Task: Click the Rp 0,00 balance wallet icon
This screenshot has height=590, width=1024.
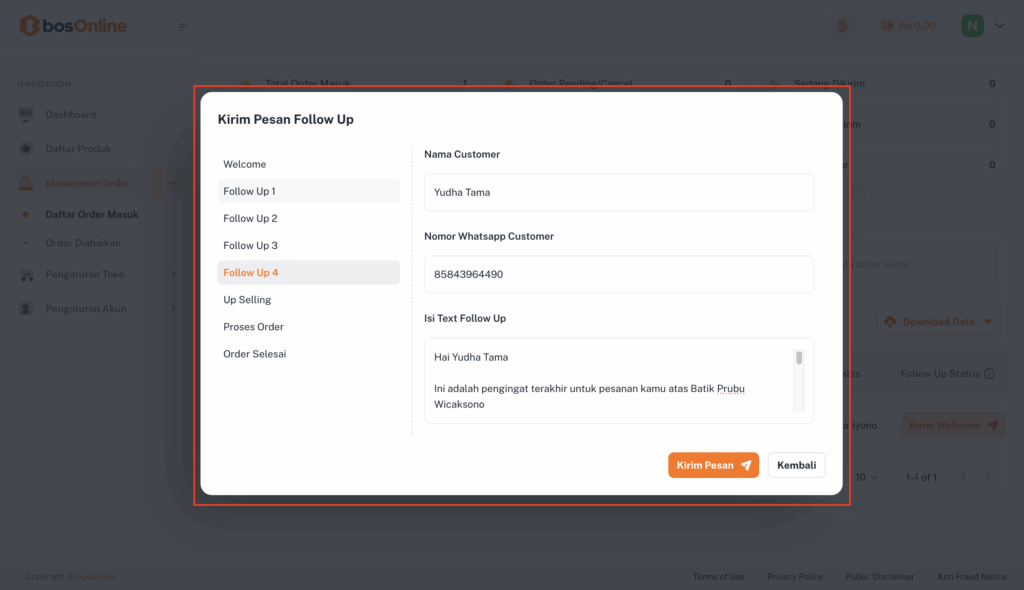Action: [x=886, y=26]
